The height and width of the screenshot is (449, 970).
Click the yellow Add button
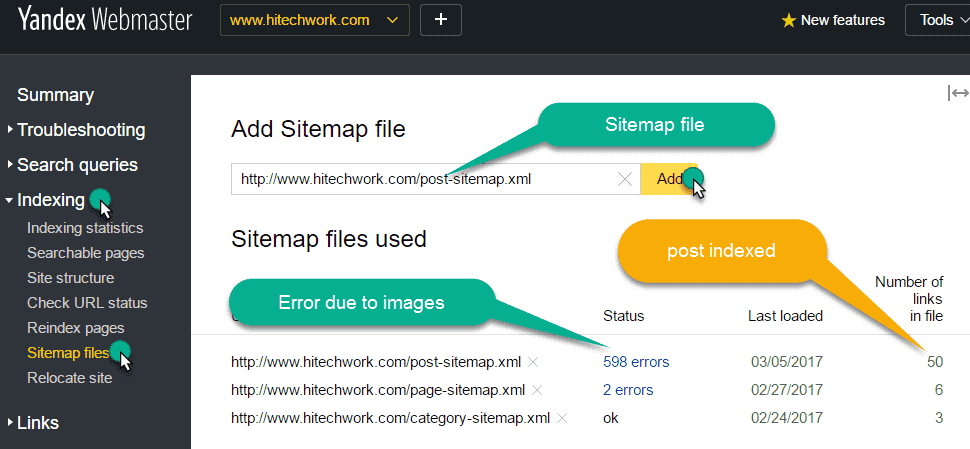coord(669,179)
